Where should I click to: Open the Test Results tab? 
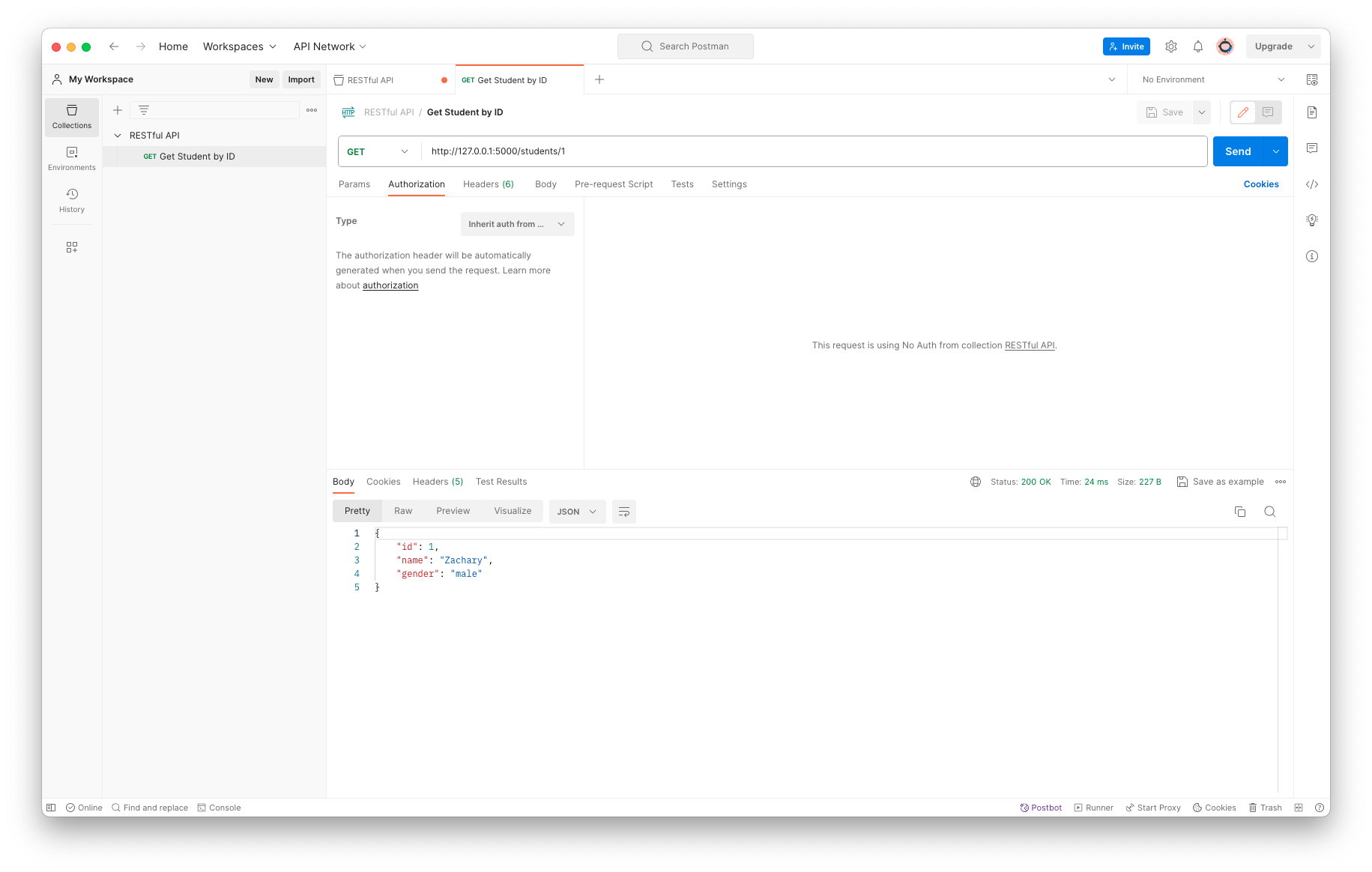pos(501,482)
